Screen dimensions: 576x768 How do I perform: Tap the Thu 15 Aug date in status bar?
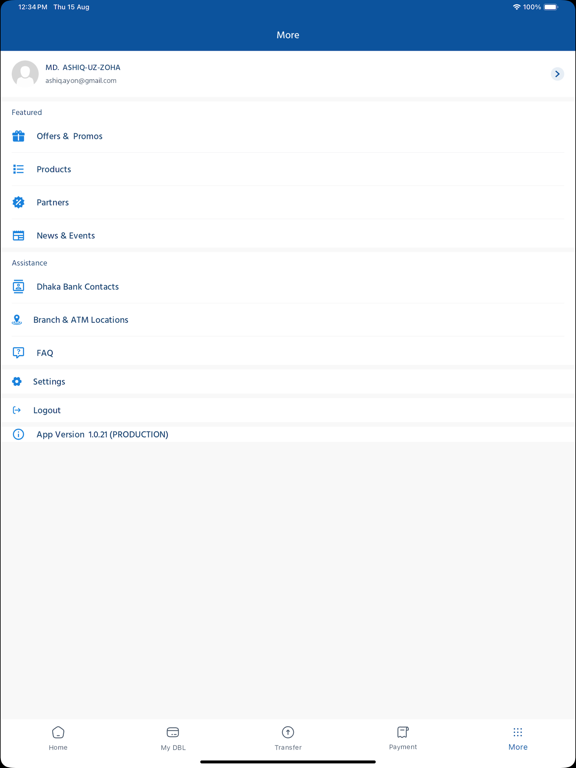tap(72, 7)
